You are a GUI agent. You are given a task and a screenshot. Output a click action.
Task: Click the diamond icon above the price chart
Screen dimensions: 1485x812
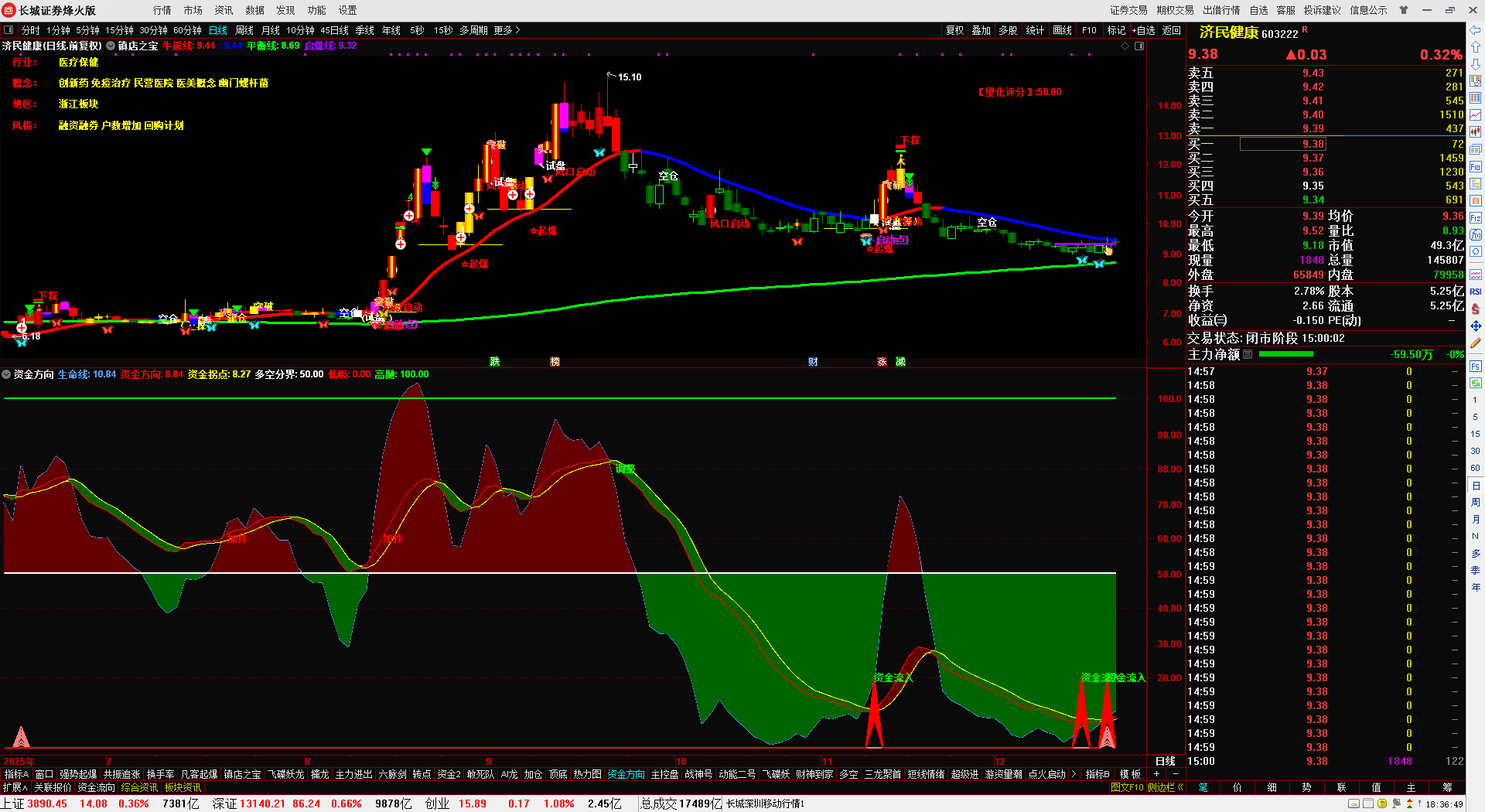click(x=1125, y=46)
